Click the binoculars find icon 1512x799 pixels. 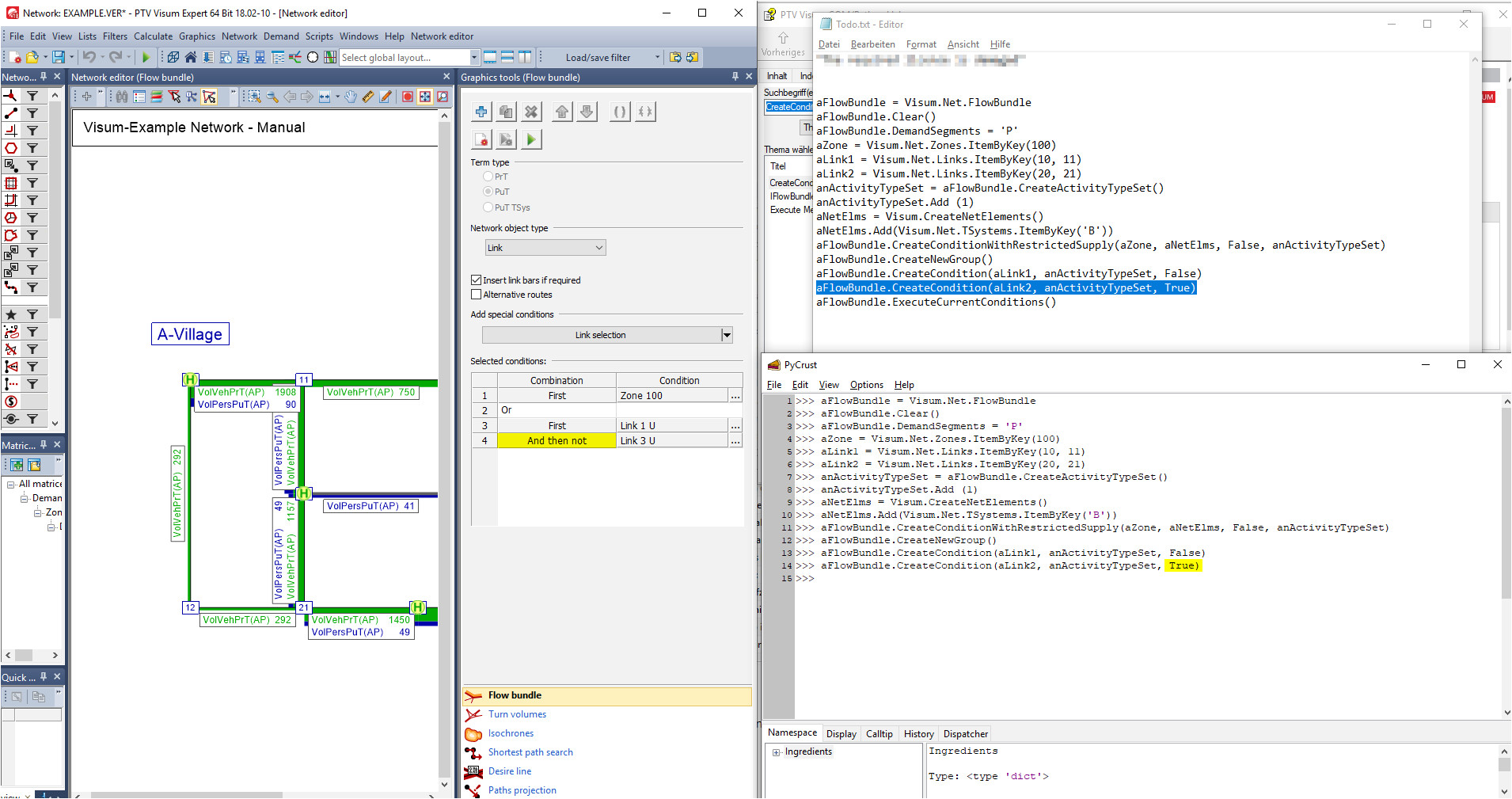click(x=122, y=97)
